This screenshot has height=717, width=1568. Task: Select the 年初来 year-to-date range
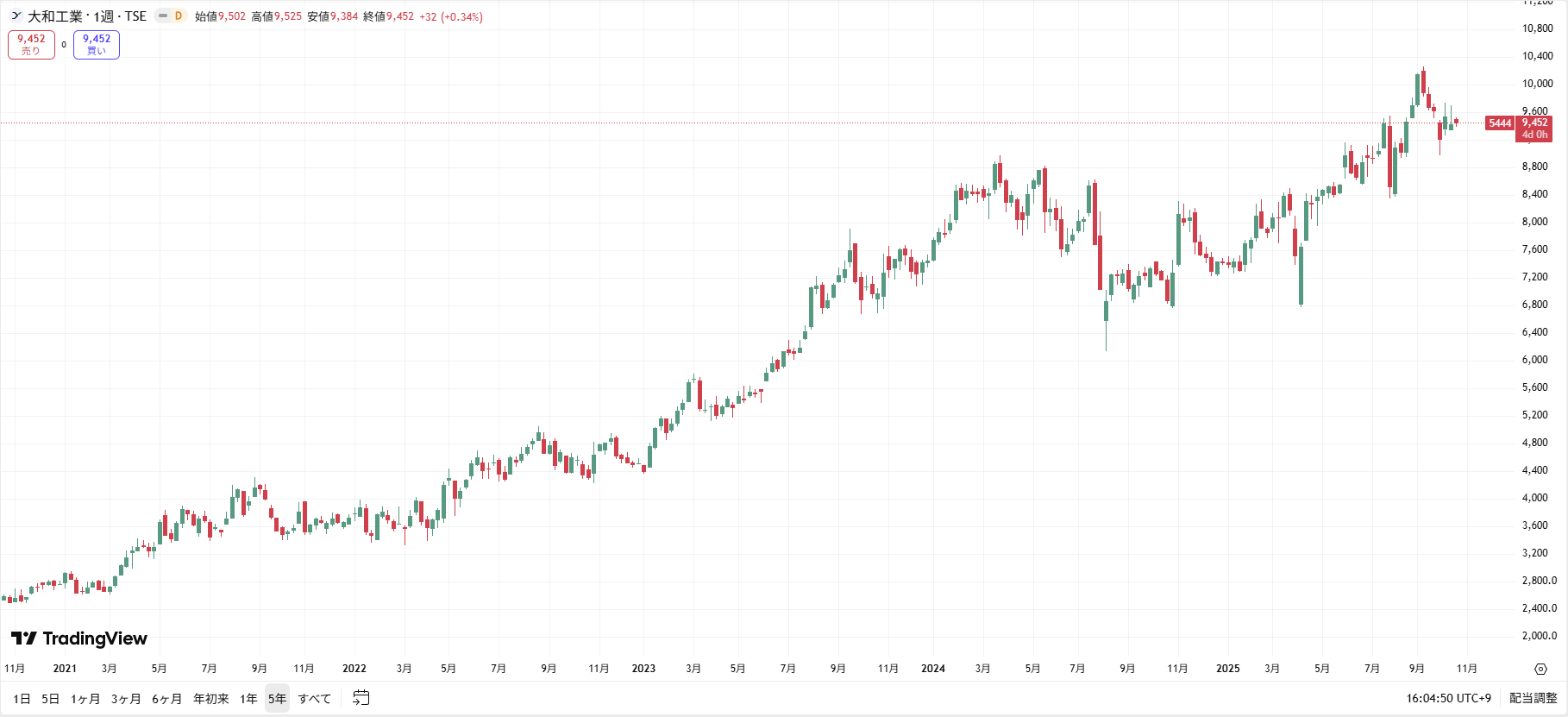[x=210, y=699]
